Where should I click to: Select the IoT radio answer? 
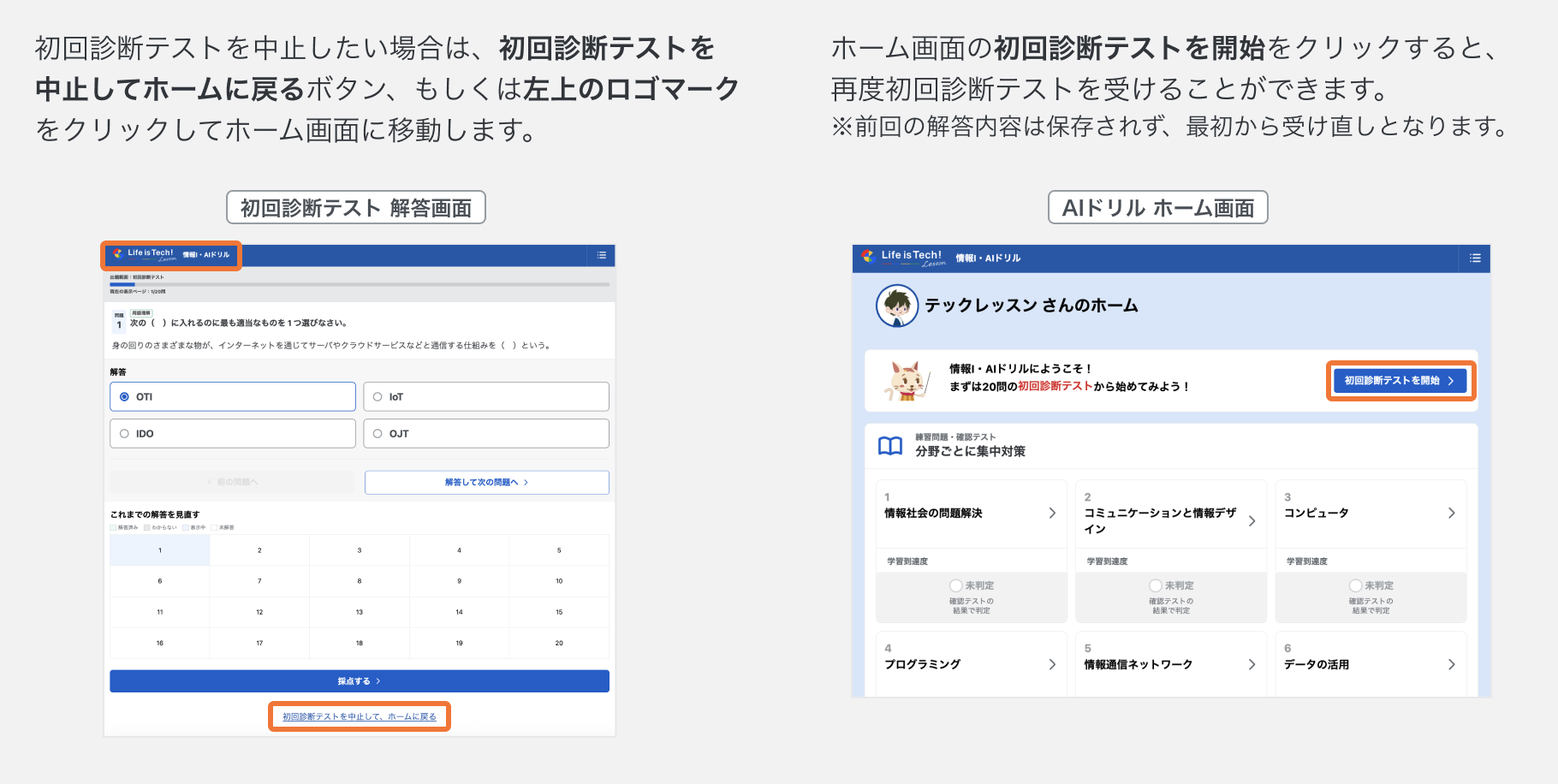[x=486, y=396]
